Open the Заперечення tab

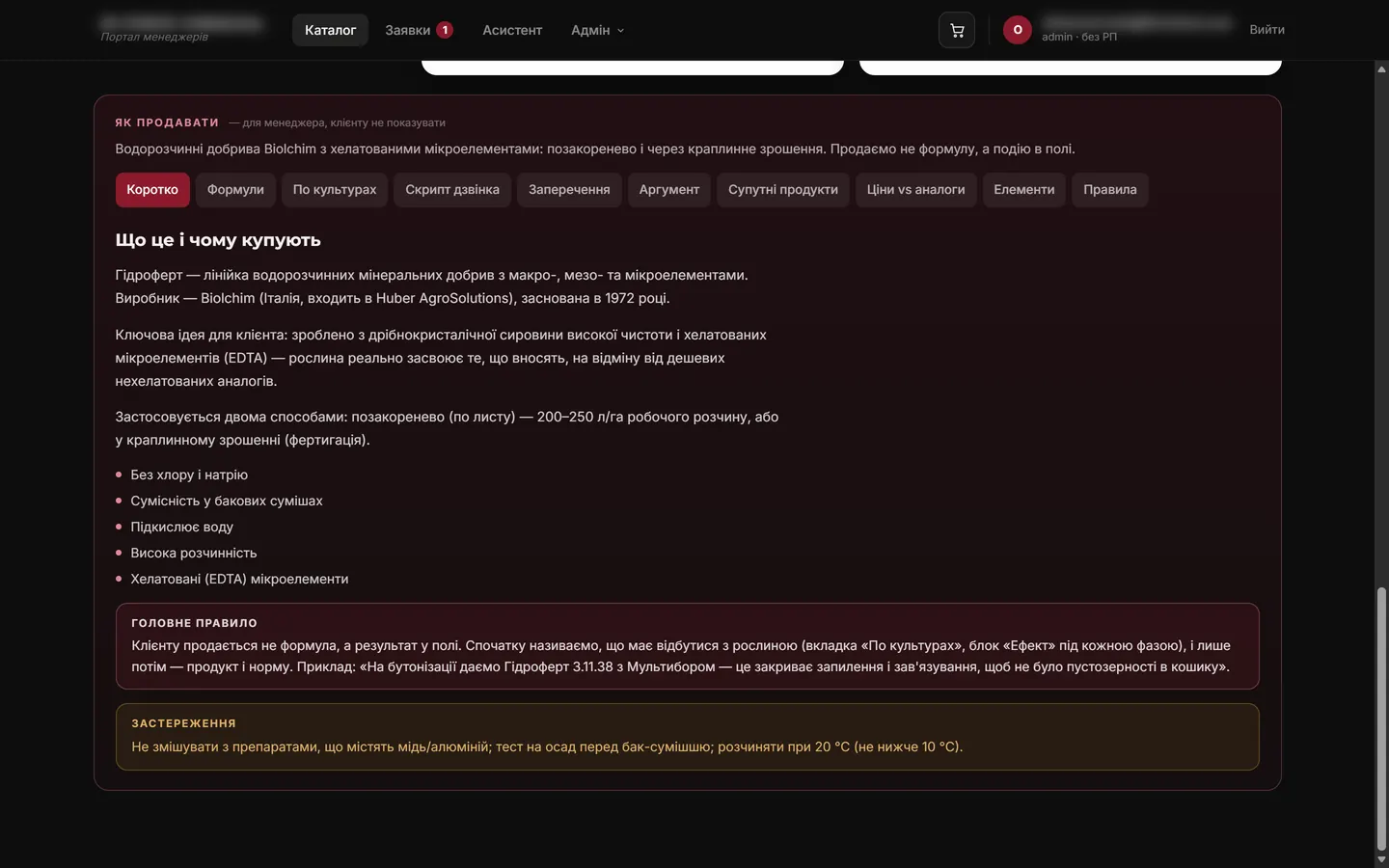pos(569,190)
